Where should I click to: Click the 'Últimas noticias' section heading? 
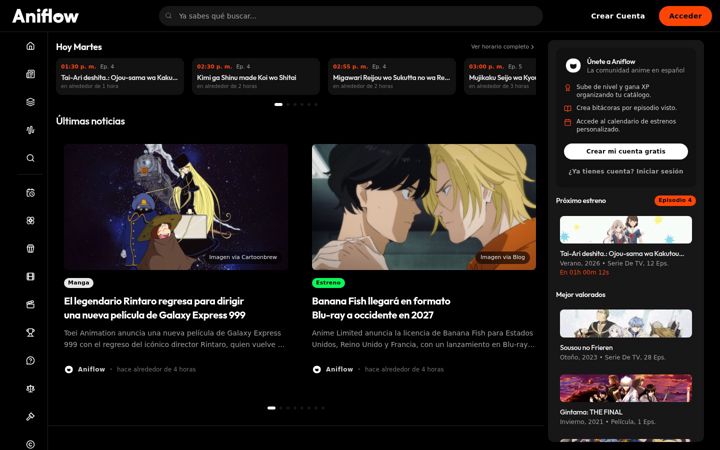[90, 121]
